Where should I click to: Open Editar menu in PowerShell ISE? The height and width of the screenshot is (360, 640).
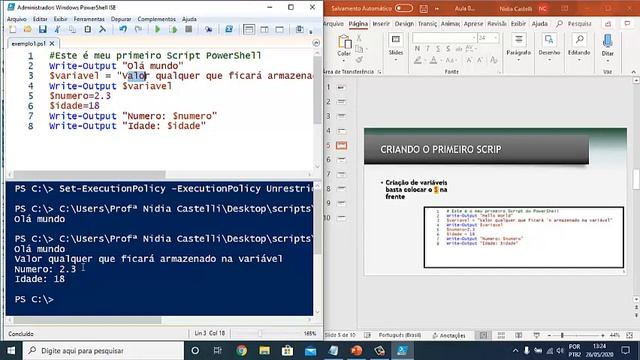tap(40, 19)
